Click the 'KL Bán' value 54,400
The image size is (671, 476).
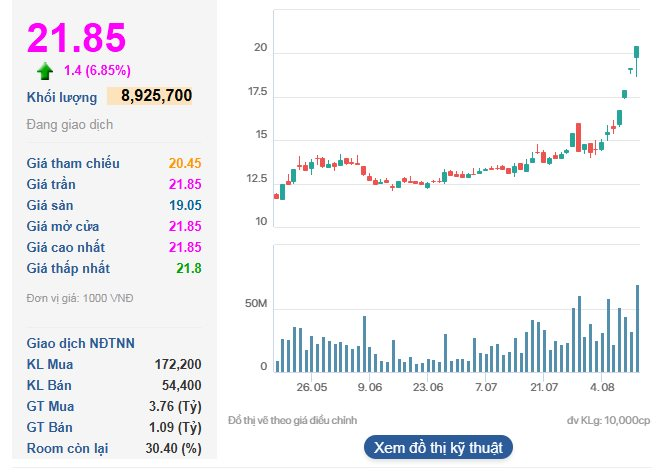tap(182, 385)
